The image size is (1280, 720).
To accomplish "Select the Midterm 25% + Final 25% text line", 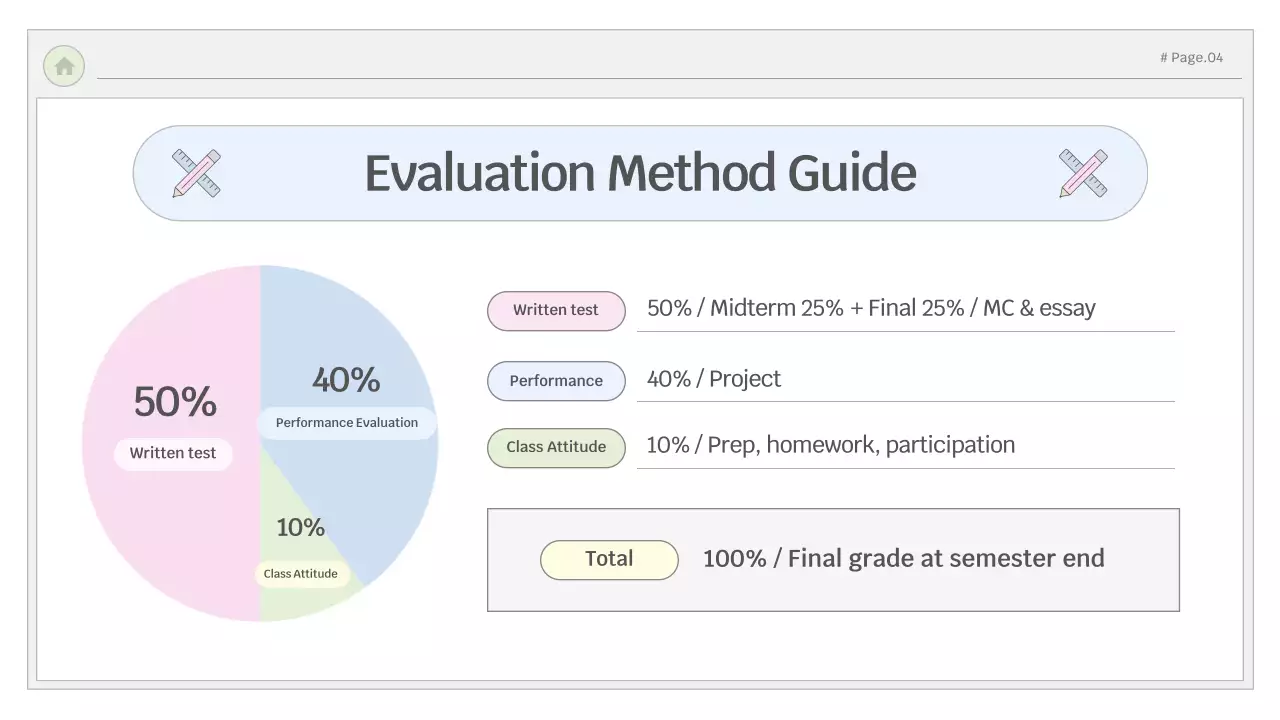I will (x=871, y=308).
